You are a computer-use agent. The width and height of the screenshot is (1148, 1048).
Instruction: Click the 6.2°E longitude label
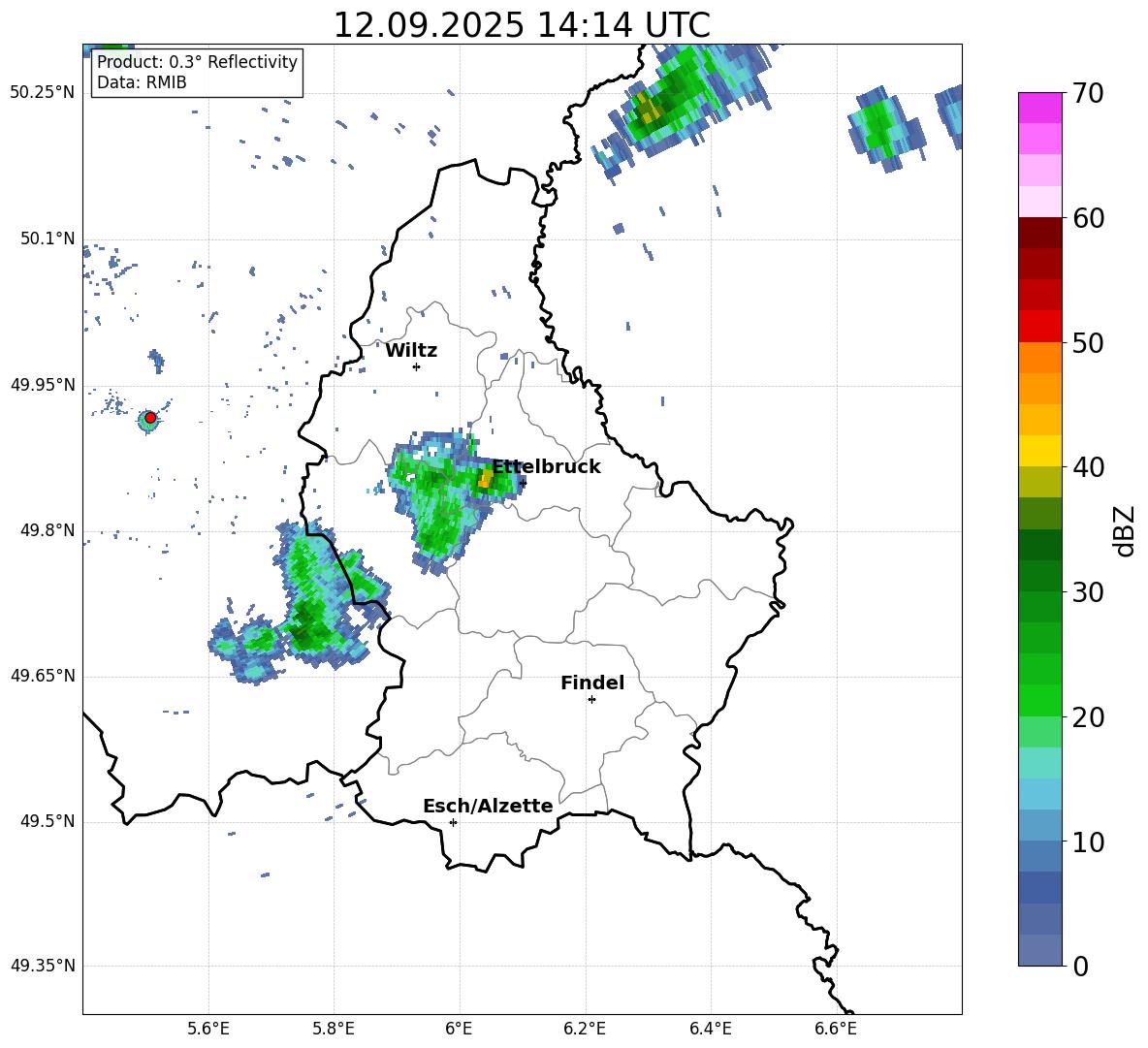coord(585,1029)
